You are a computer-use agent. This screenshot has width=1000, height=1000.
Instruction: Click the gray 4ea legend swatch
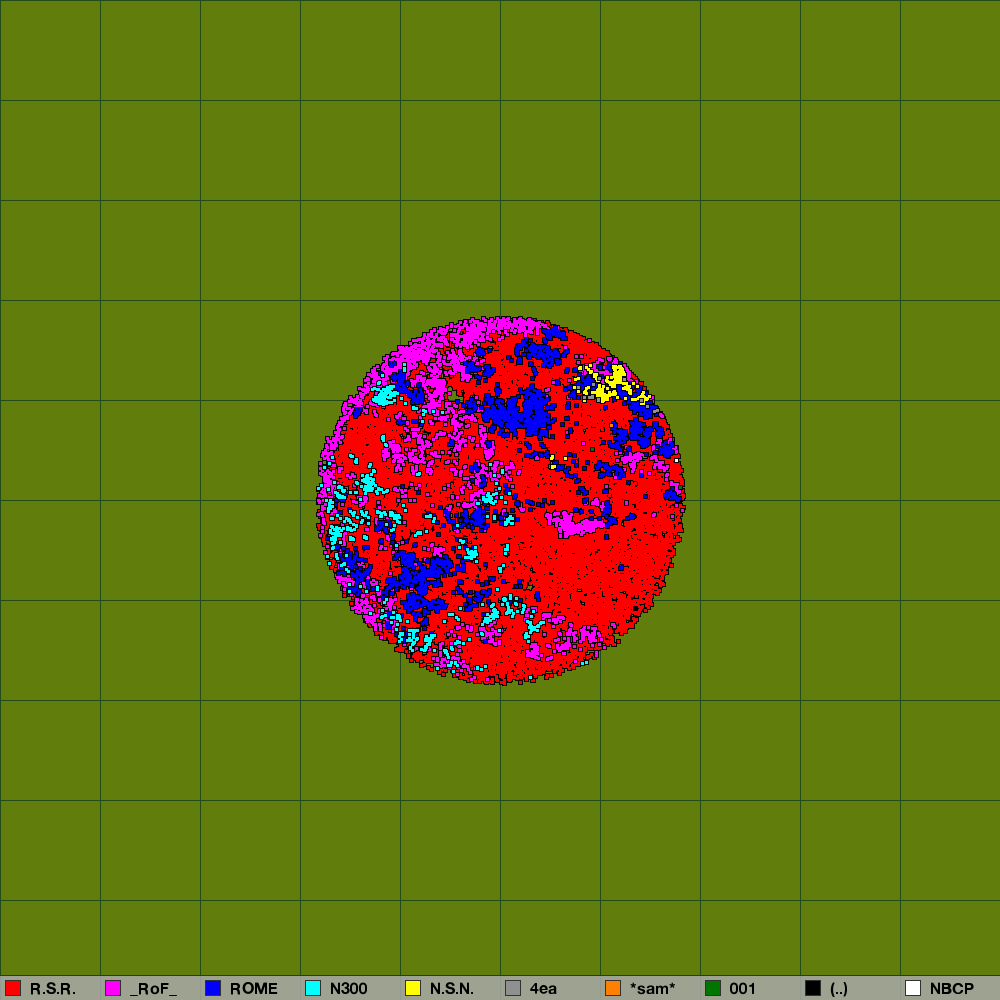click(x=513, y=988)
